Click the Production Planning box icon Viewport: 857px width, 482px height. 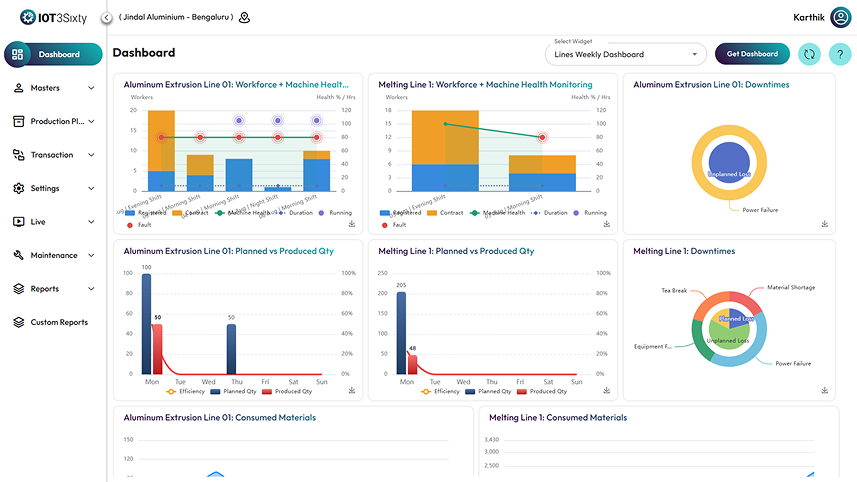(x=19, y=121)
